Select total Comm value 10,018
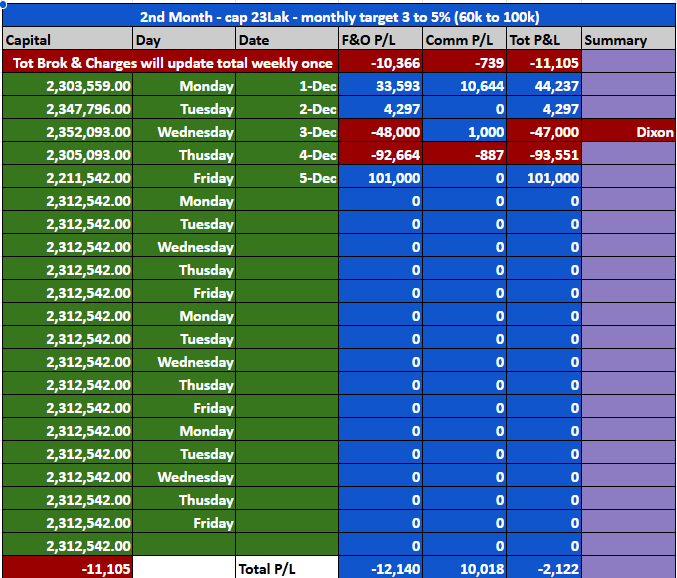 pyautogui.click(x=464, y=569)
